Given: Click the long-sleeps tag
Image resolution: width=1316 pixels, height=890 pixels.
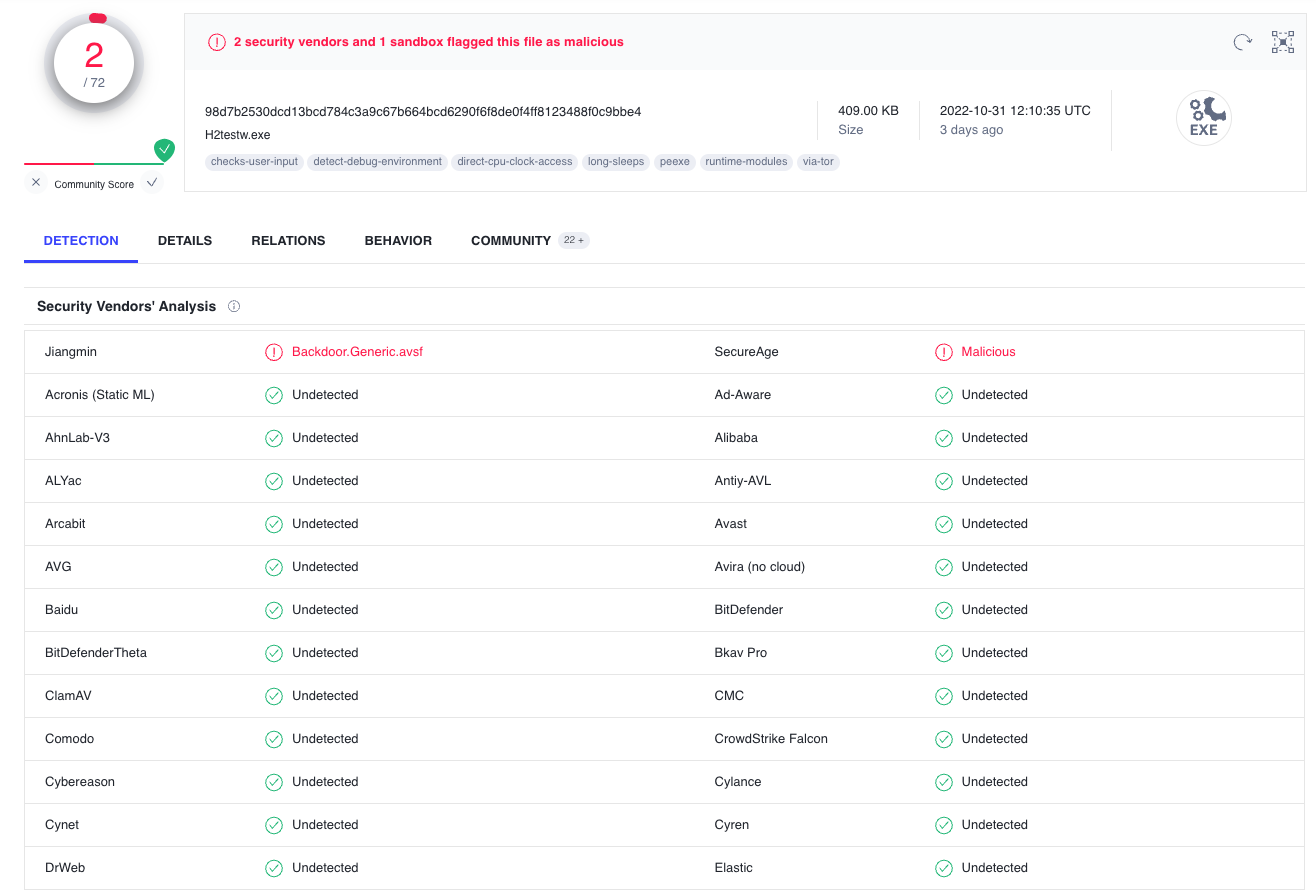Looking at the screenshot, I should (x=616, y=162).
